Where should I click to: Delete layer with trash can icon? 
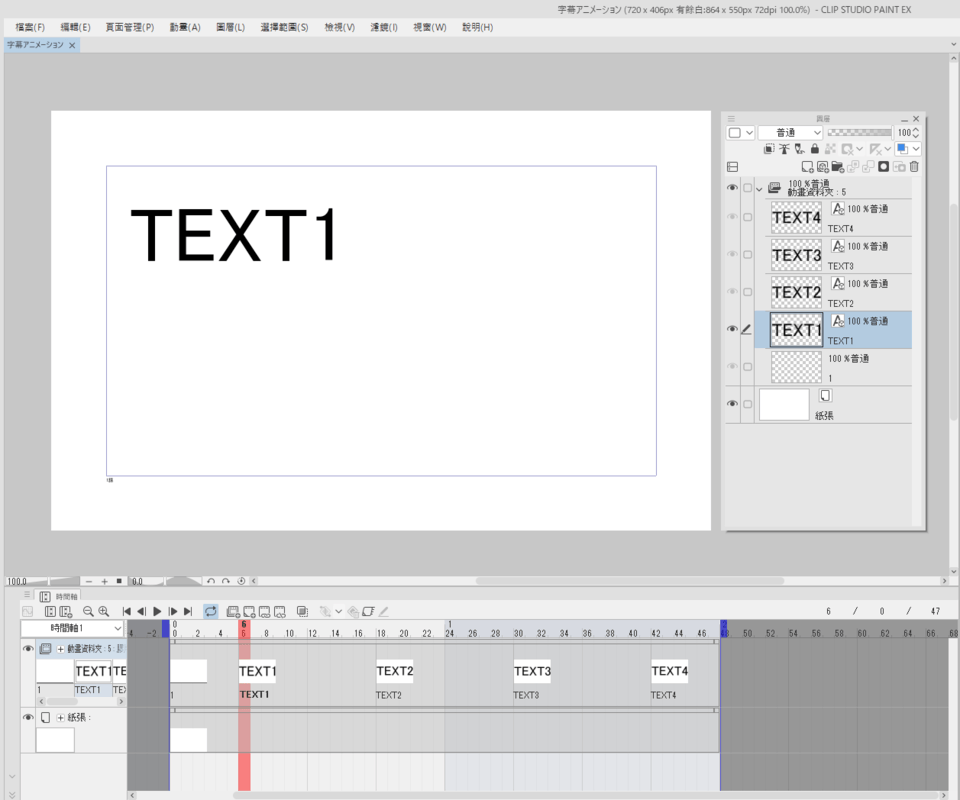point(914,166)
